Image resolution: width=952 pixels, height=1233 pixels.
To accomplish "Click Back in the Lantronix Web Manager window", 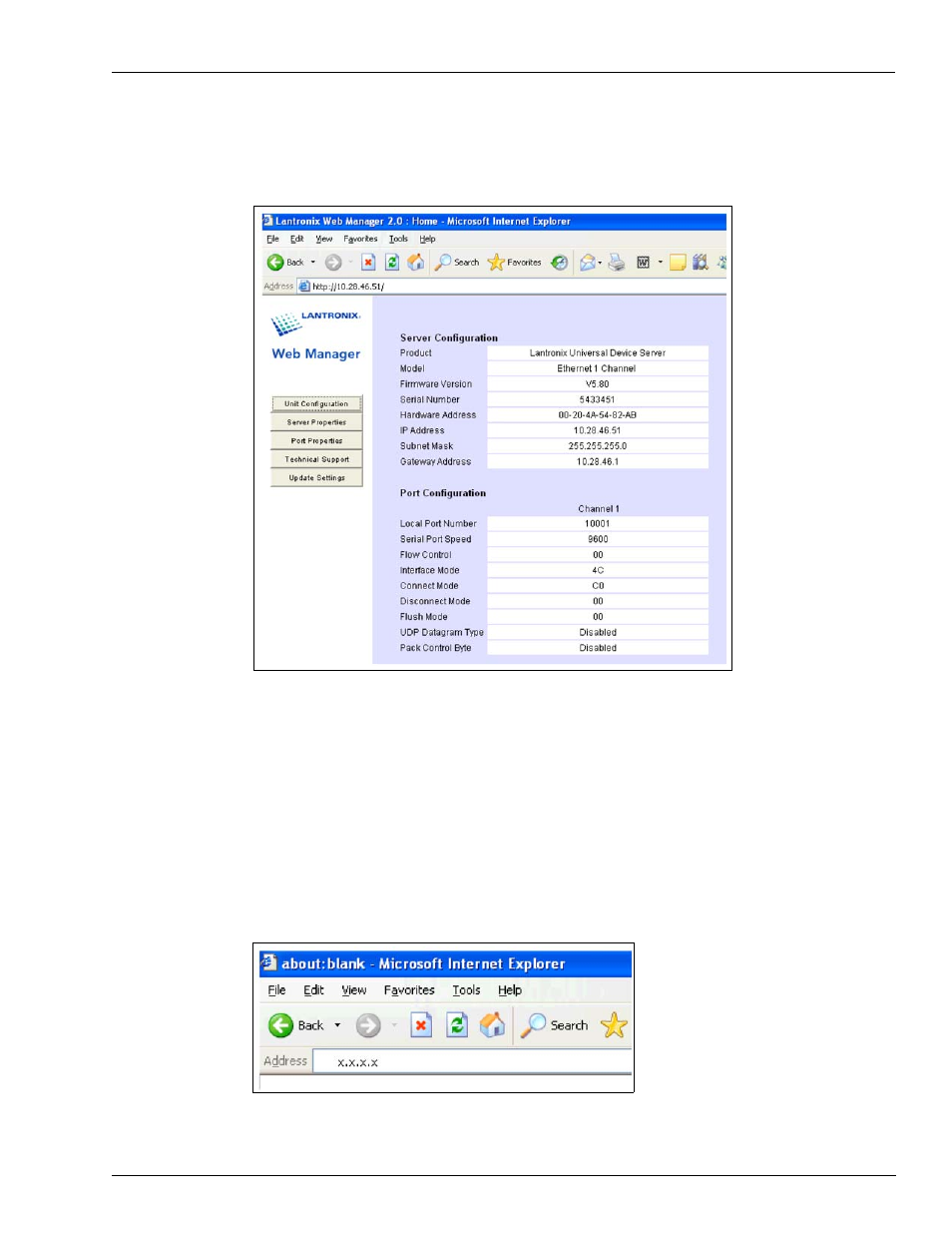I will coord(284,263).
